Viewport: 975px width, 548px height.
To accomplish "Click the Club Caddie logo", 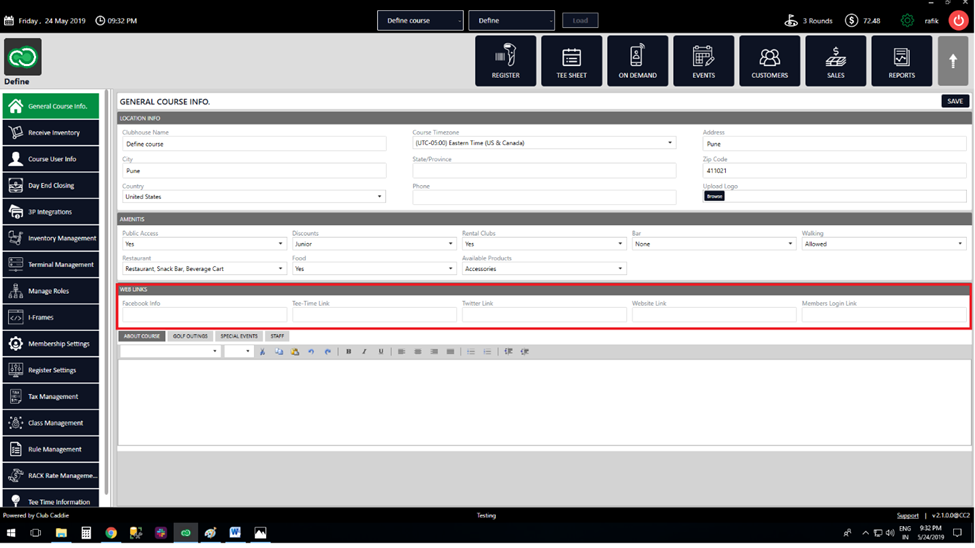I will (x=23, y=57).
